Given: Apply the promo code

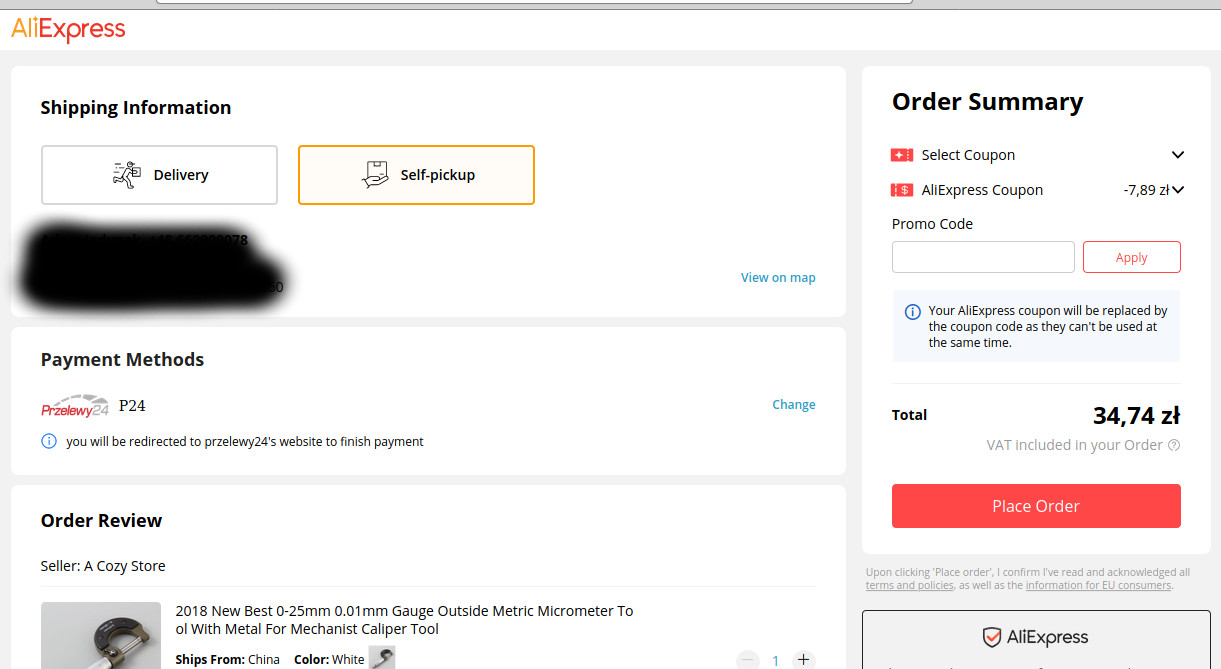Looking at the screenshot, I should point(1132,257).
